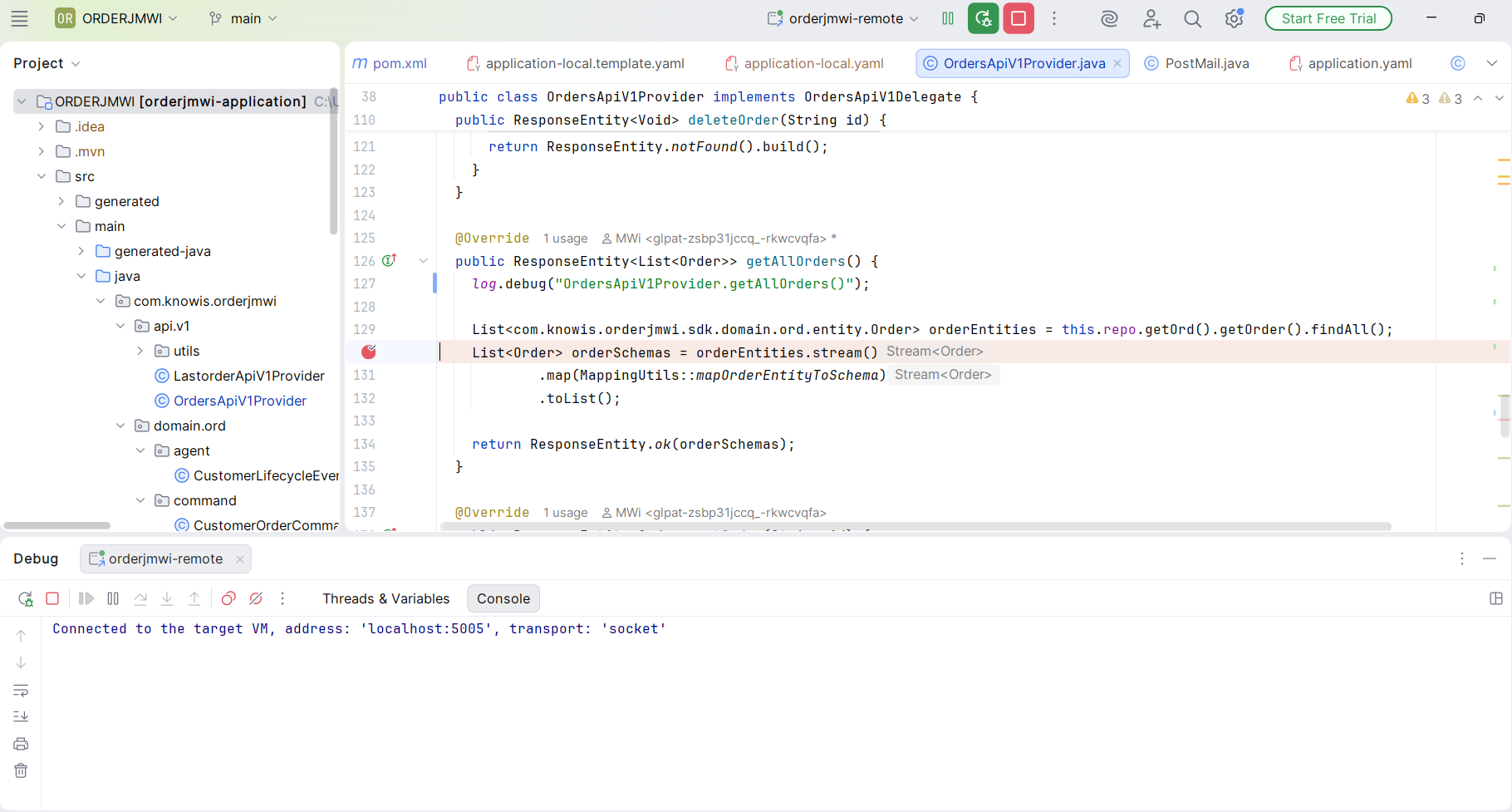Viewport: 1512px width, 812px height.
Task: Click the Start Free Trial button
Action: [x=1328, y=17]
